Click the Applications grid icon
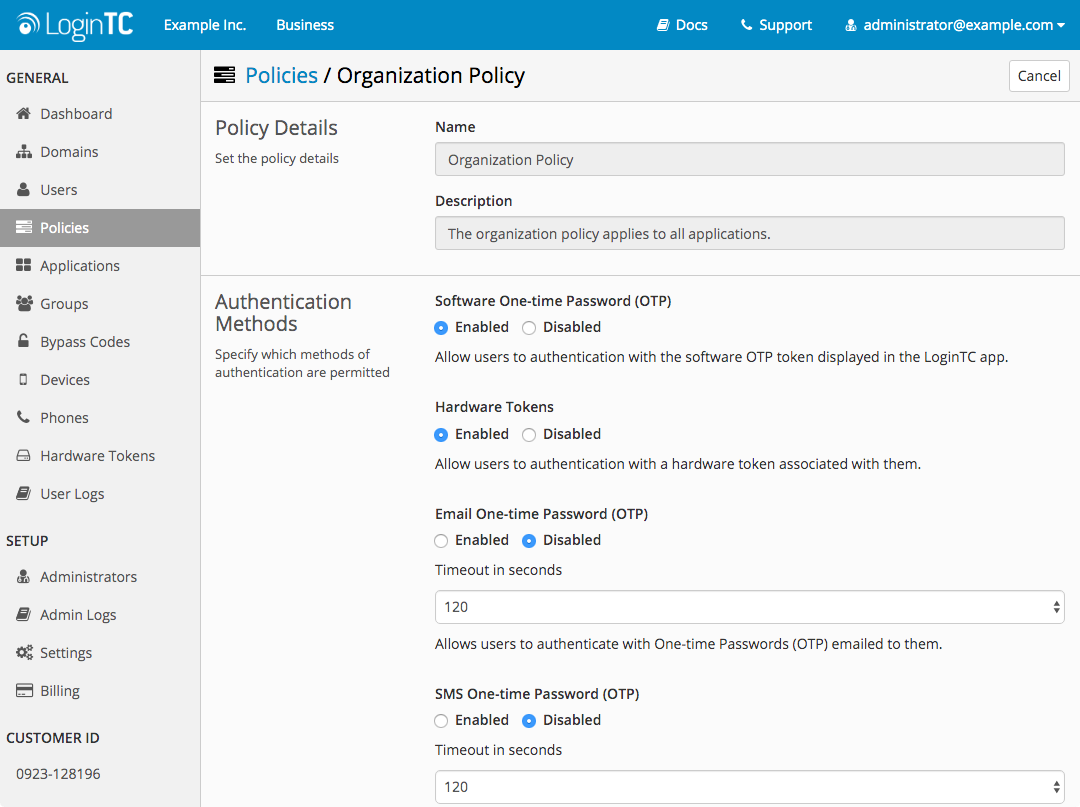The width and height of the screenshot is (1080, 807). pyautogui.click(x=23, y=265)
